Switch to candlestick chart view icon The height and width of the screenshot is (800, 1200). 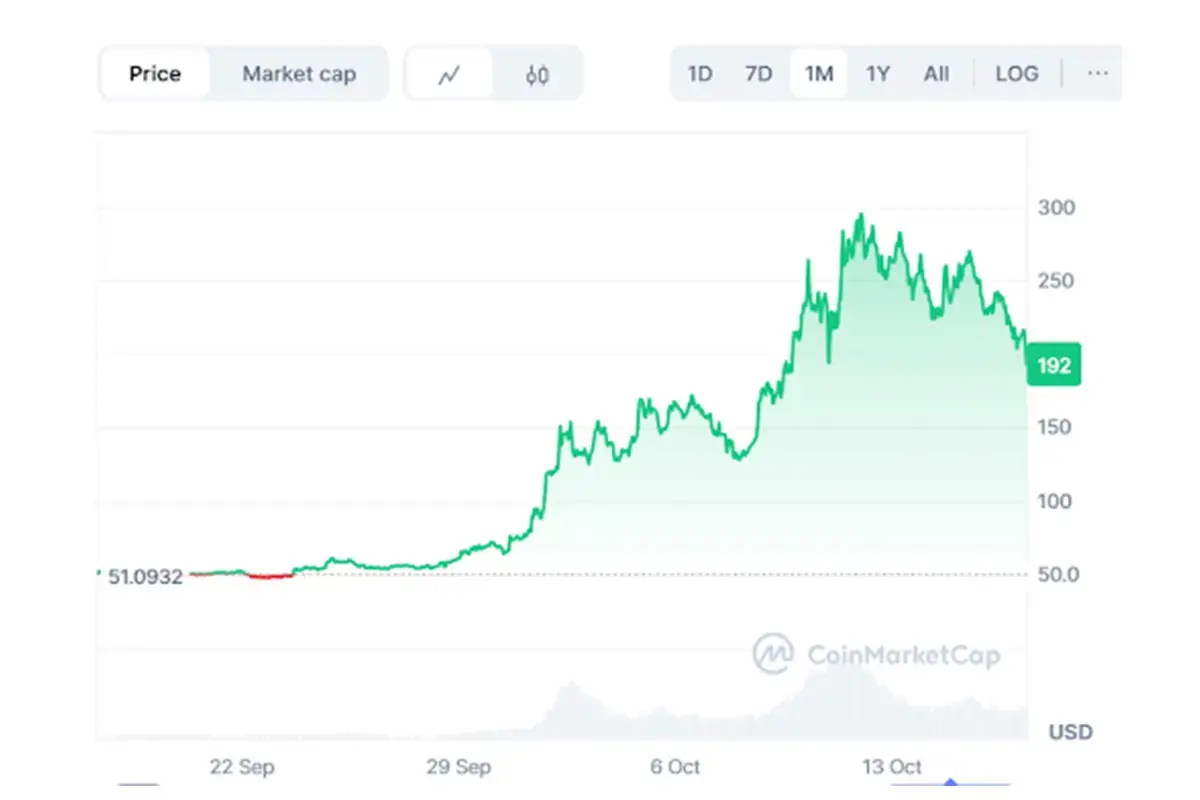(537, 74)
